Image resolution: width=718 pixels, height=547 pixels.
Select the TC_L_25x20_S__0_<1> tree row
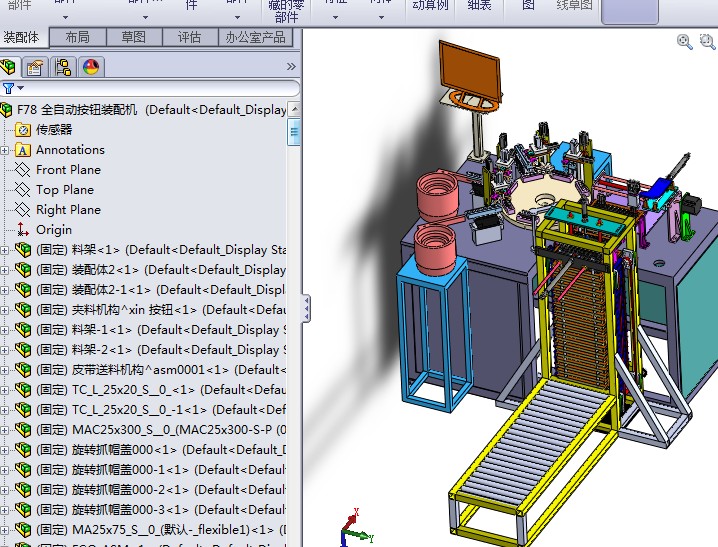(149, 390)
